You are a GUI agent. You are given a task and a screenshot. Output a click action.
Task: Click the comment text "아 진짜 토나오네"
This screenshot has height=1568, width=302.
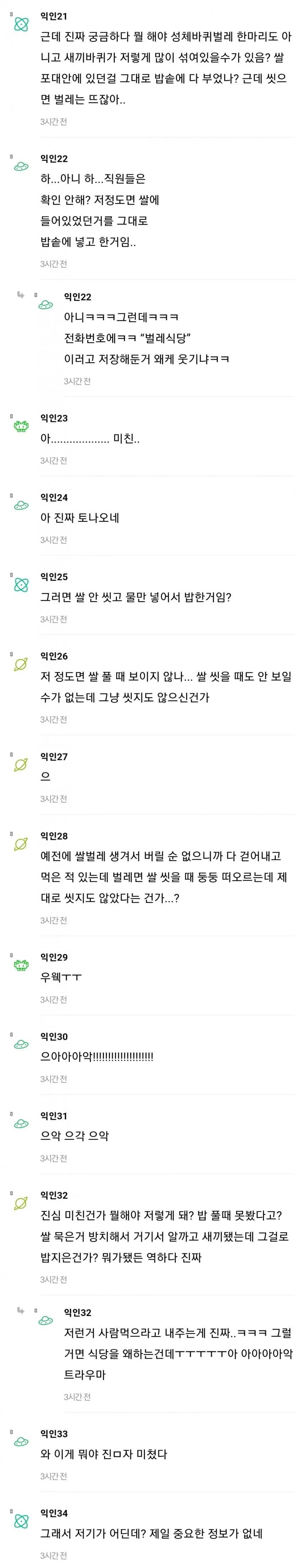point(80,518)
